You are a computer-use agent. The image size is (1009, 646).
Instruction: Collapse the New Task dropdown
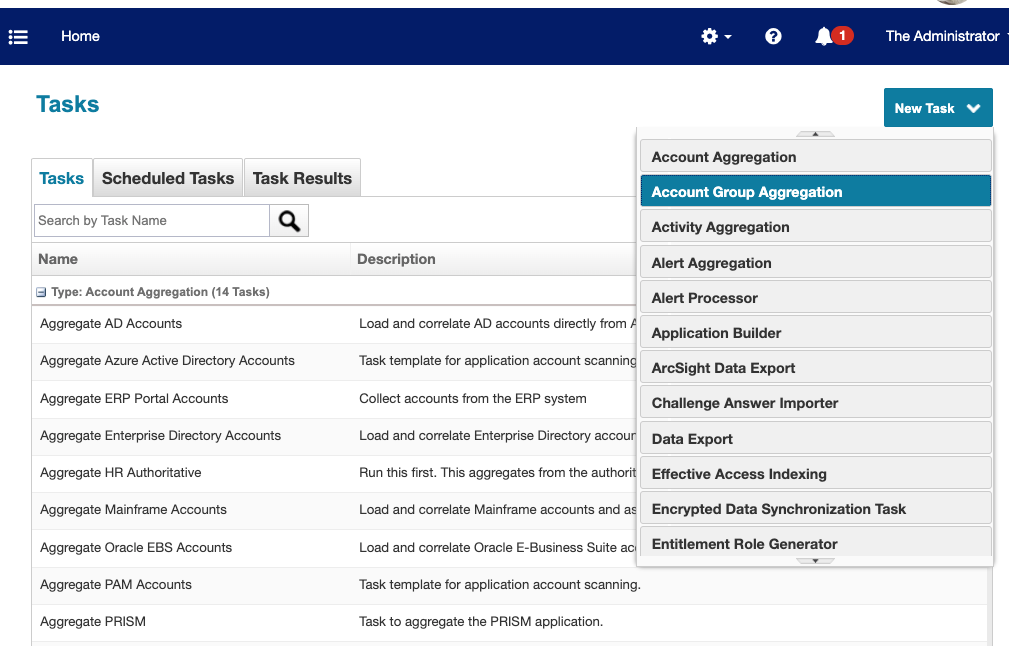click(x=938, y=107)
